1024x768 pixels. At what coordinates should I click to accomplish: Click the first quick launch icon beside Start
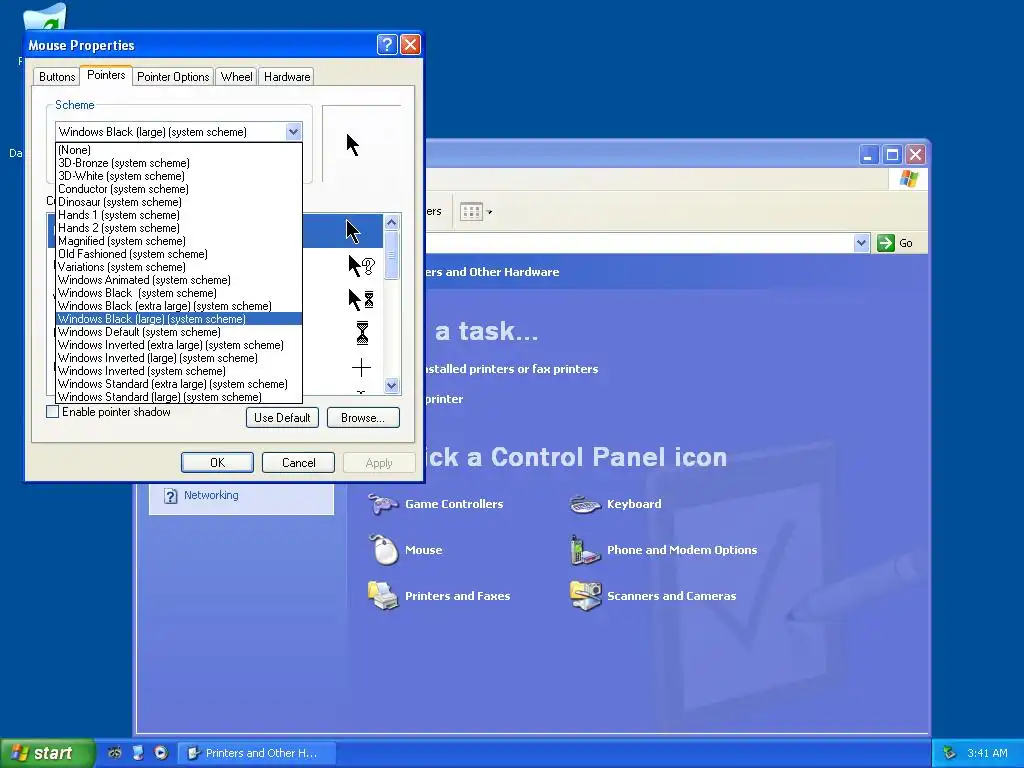pyautogui.click(x=114, y=752)
